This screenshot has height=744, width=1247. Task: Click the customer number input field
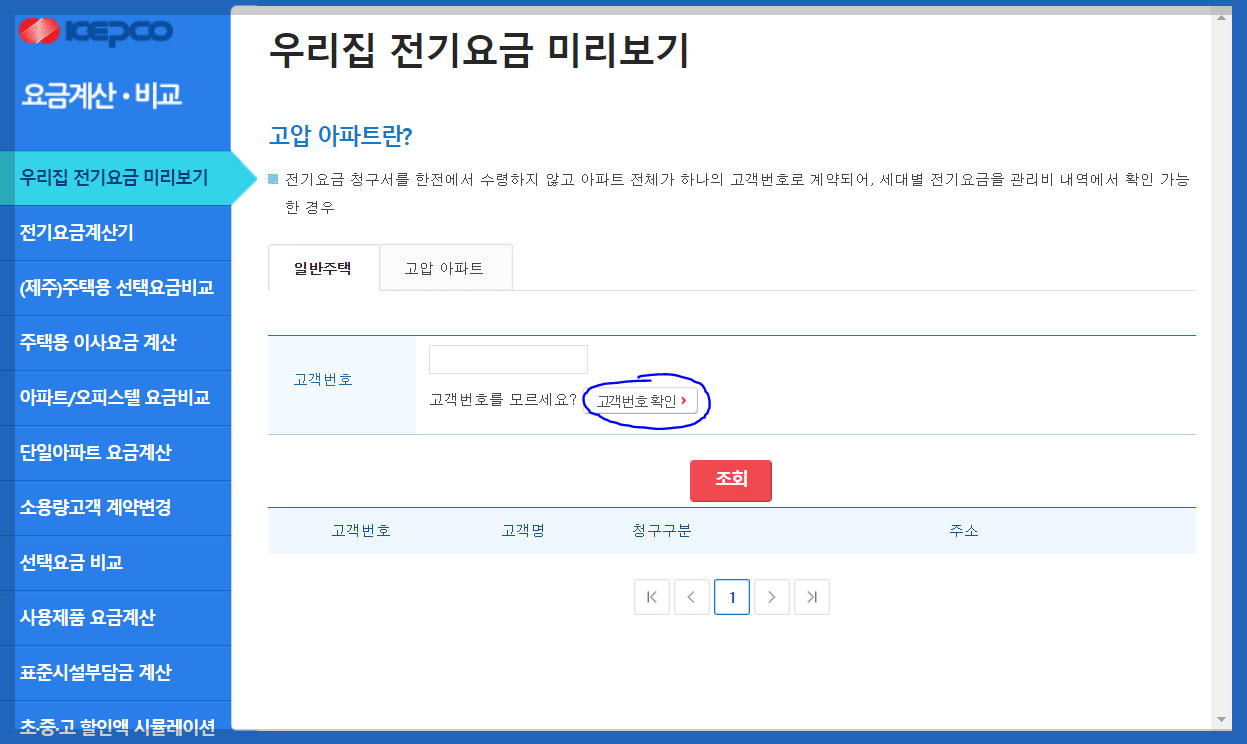[x=508, y=359]
